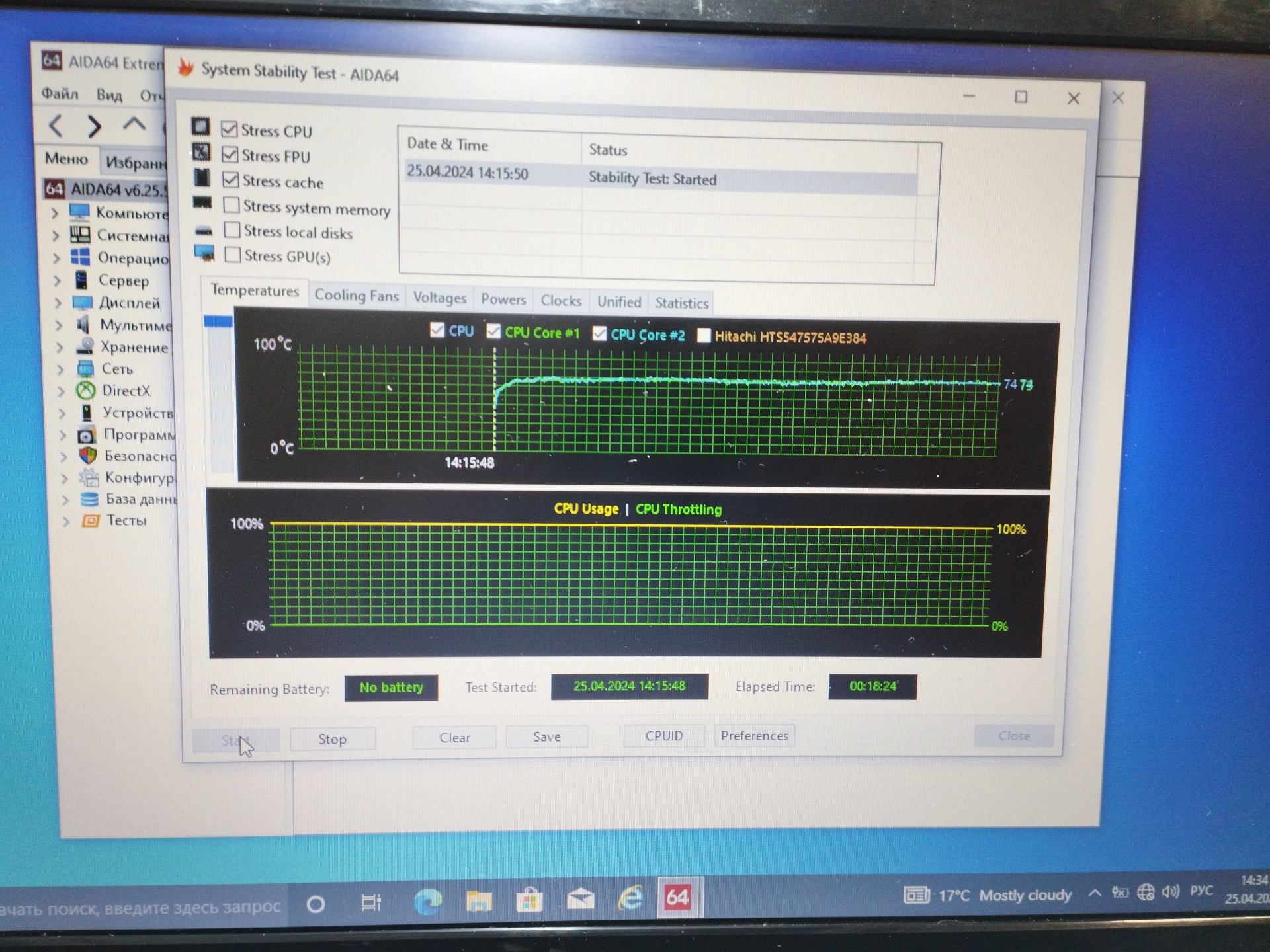Uncheck Stress FPU checkbox
This screenshot has height=952, width=1270.
230,154
